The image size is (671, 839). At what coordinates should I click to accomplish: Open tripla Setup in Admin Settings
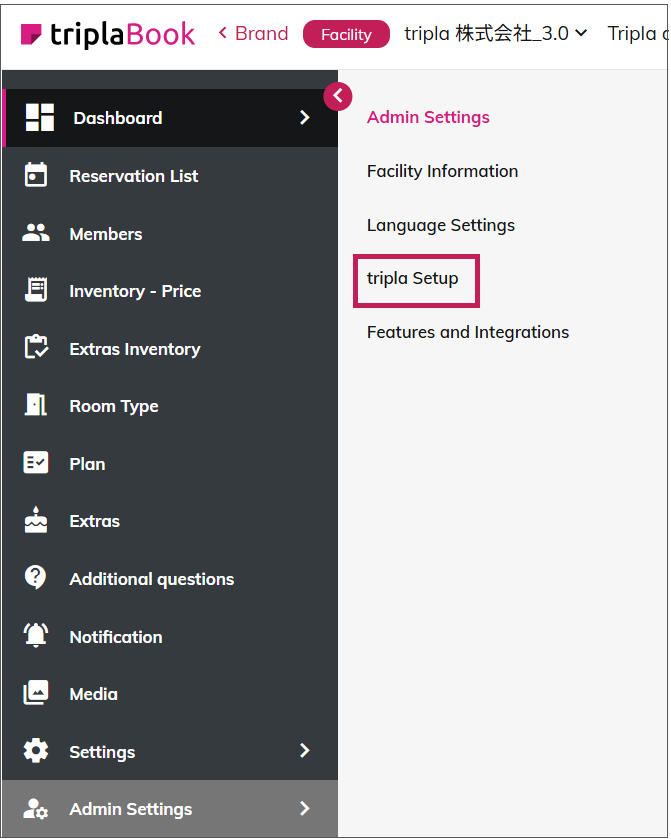413,279
